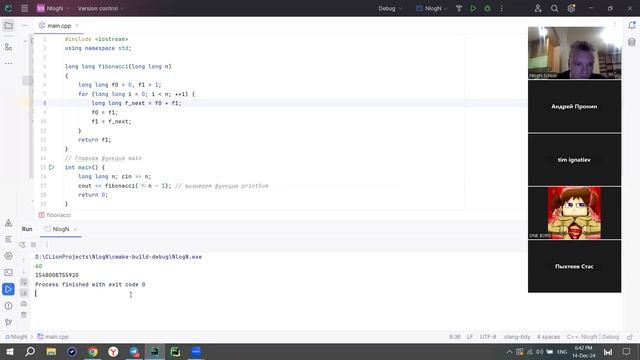
Task: Open the Debug build profile dropdown
Action: 390,8
